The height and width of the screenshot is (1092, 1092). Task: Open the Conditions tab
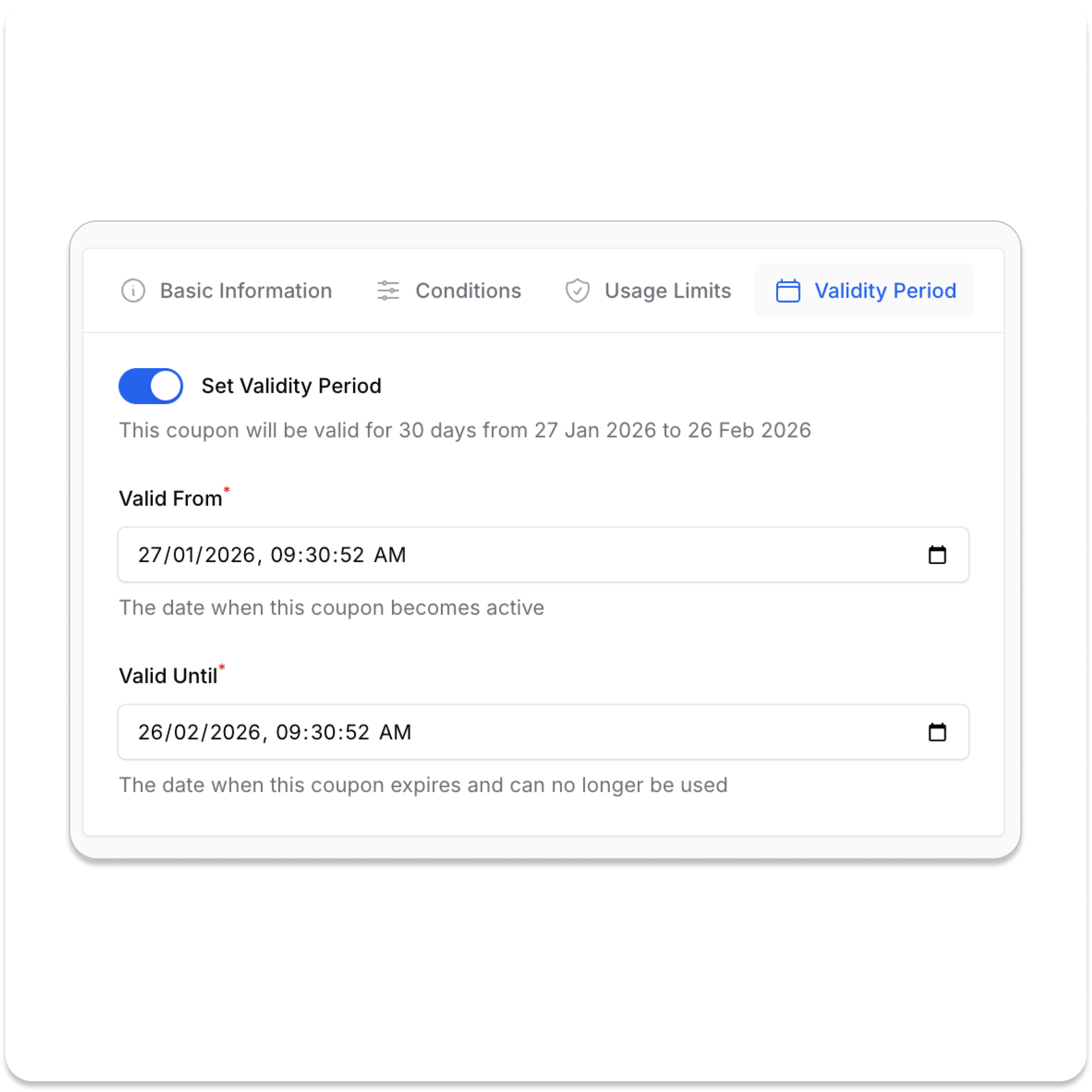tap(468, 291)
